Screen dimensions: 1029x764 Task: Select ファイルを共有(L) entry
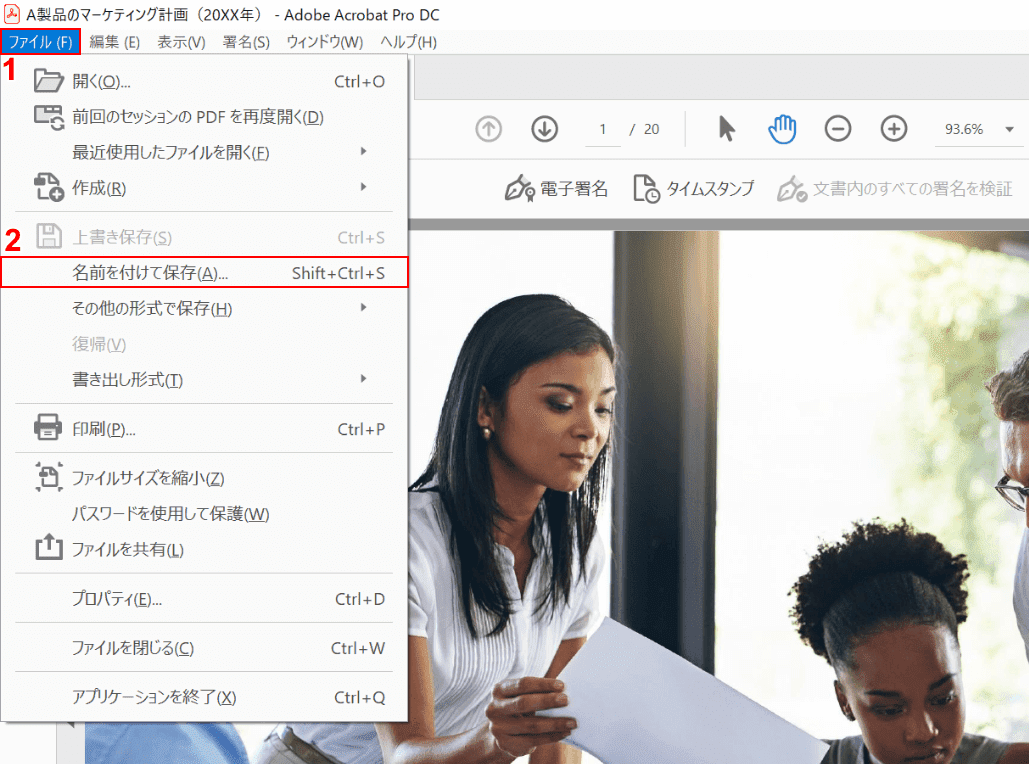click(x=204, y=549)
